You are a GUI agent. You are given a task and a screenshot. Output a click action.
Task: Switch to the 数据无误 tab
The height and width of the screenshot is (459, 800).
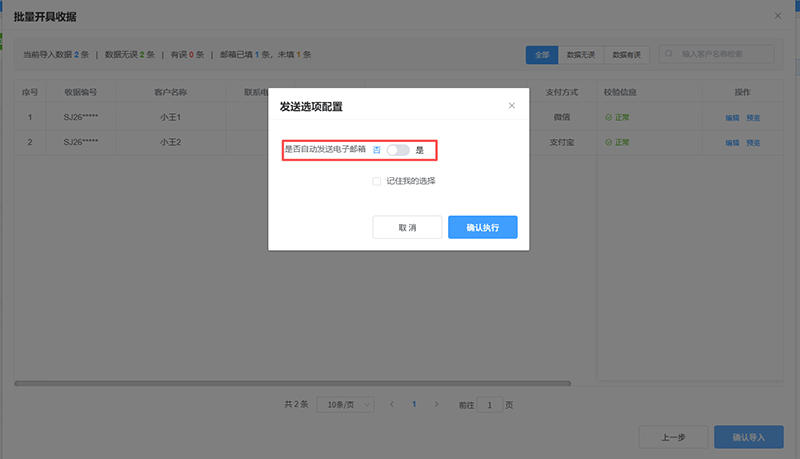coord(581,55)
